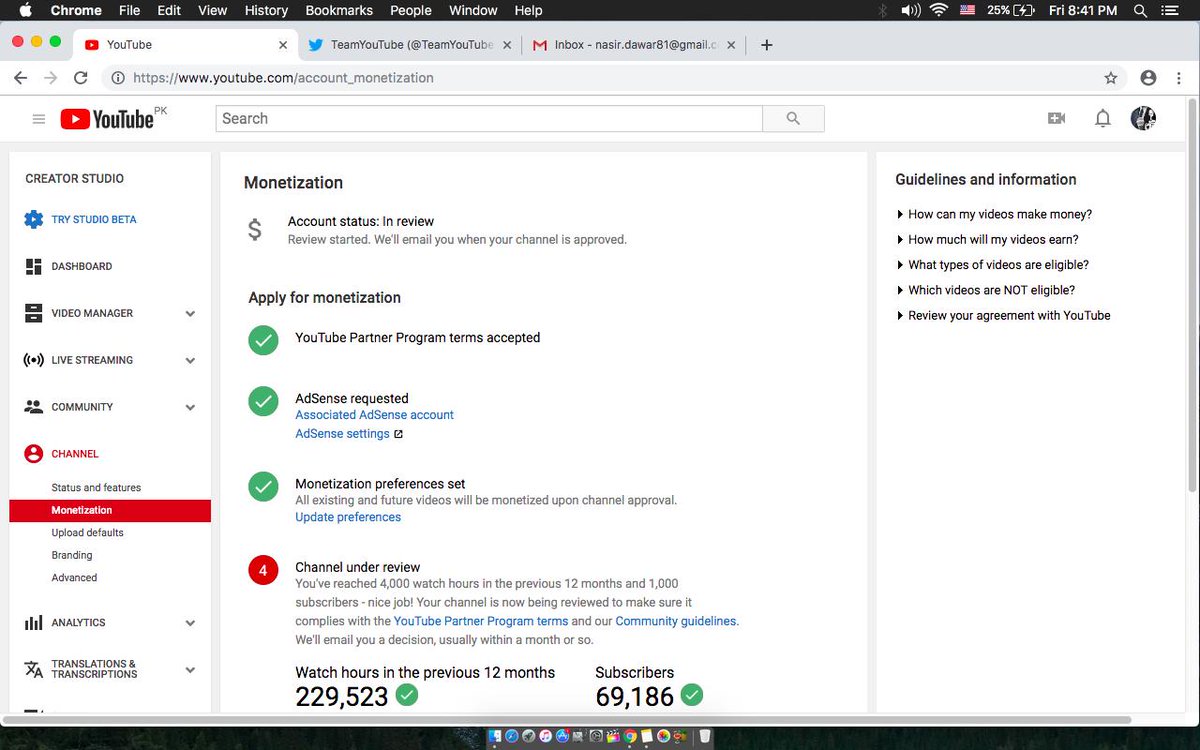Open Branding sidebar item
Image resolution: width=1200 pixels, height=750 pixels.
72,555
